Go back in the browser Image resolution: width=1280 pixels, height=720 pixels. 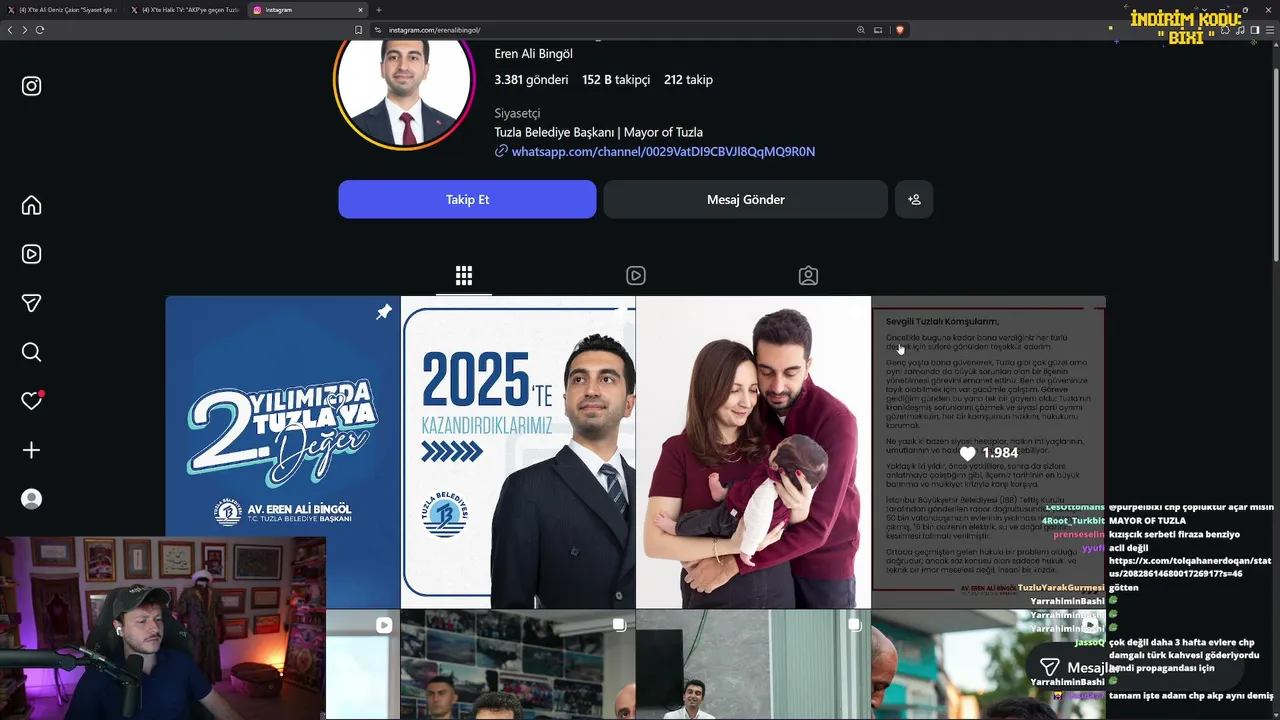(x=10, y=30)
